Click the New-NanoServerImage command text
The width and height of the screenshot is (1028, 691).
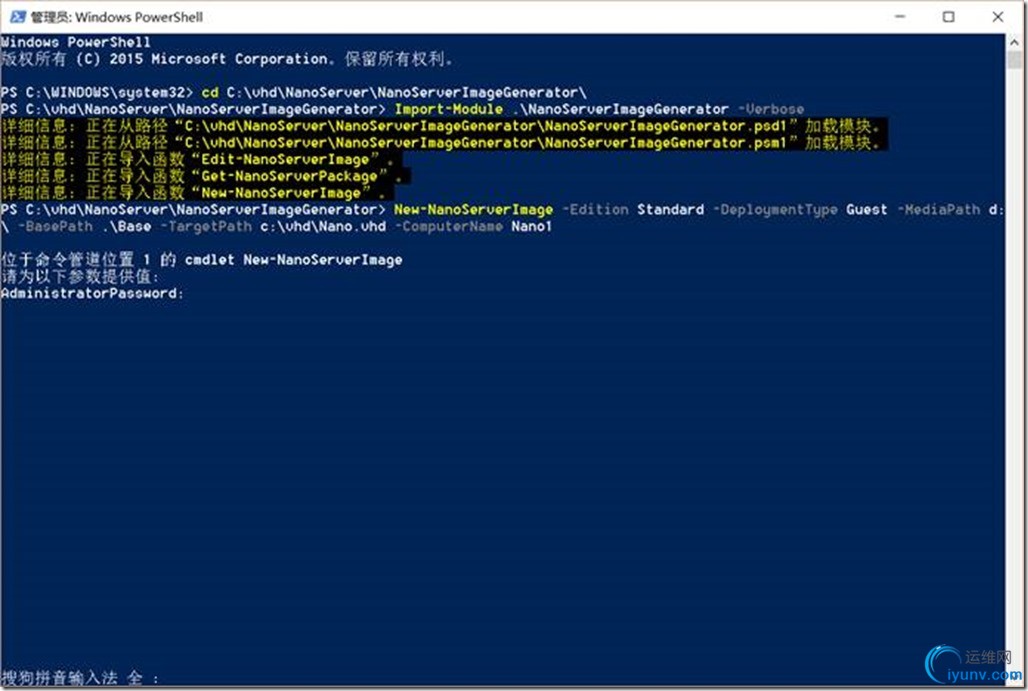pos(473,210)
